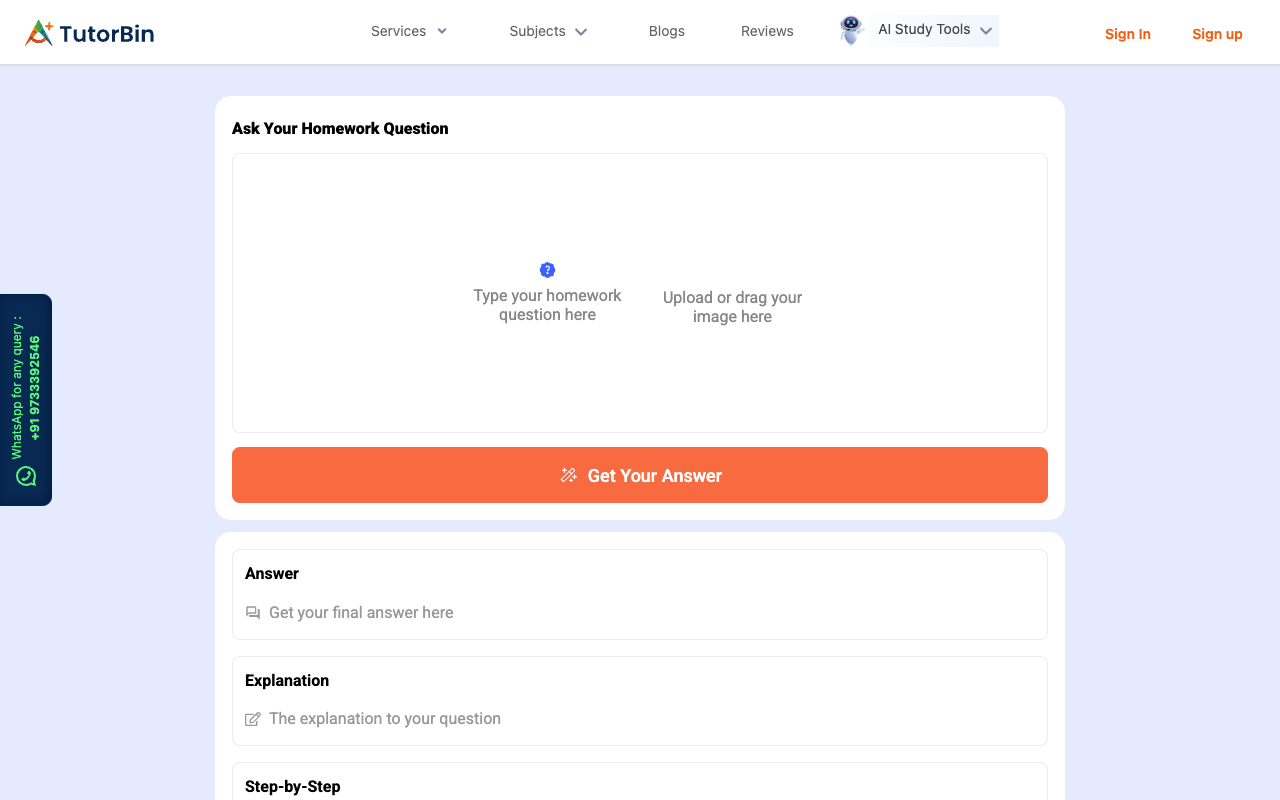Click the TutorBin logo

click(89, 33)
